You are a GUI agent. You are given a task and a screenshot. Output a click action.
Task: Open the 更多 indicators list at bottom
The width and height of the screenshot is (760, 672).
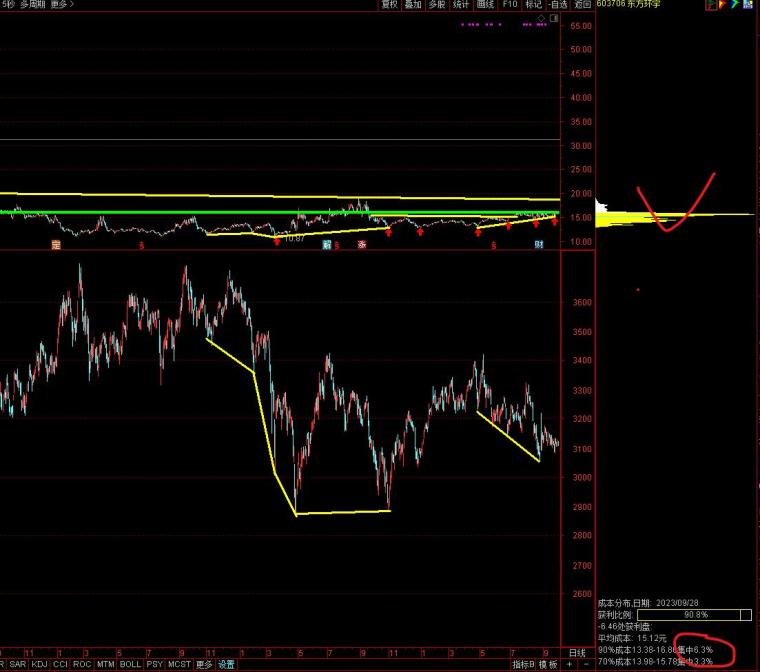click(204, 664)
